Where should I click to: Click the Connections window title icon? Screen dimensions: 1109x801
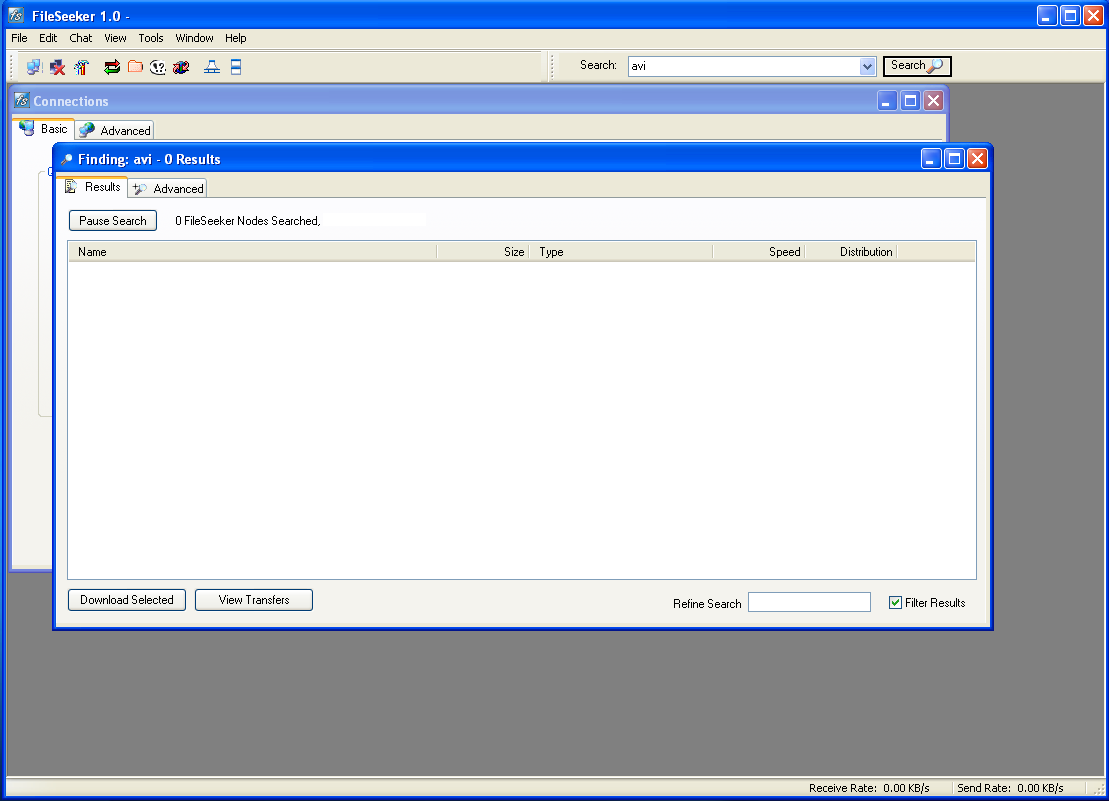(22, 100)
